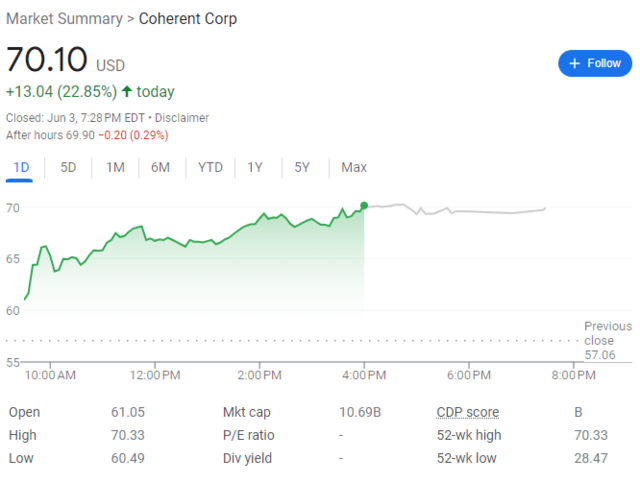
Task: Switch to the 5D tab
Action: [68, 167]
